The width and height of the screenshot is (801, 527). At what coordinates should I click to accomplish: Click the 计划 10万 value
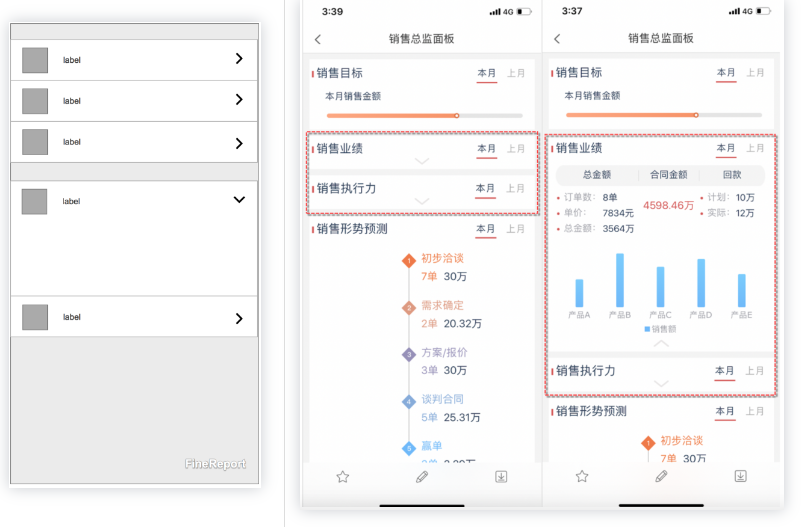click(x=745, y=198)
